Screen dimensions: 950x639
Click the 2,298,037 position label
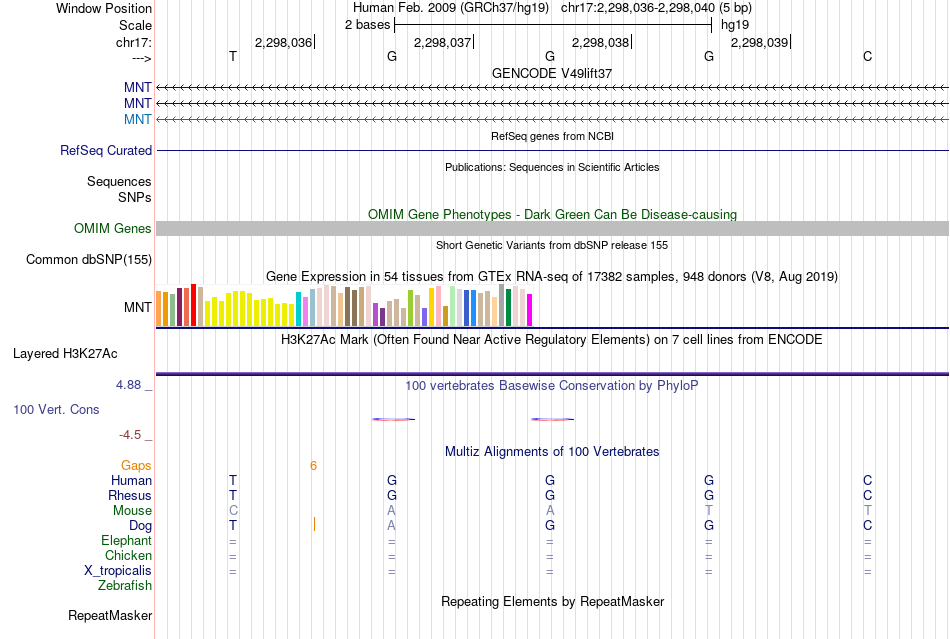[x=442, y=42]
